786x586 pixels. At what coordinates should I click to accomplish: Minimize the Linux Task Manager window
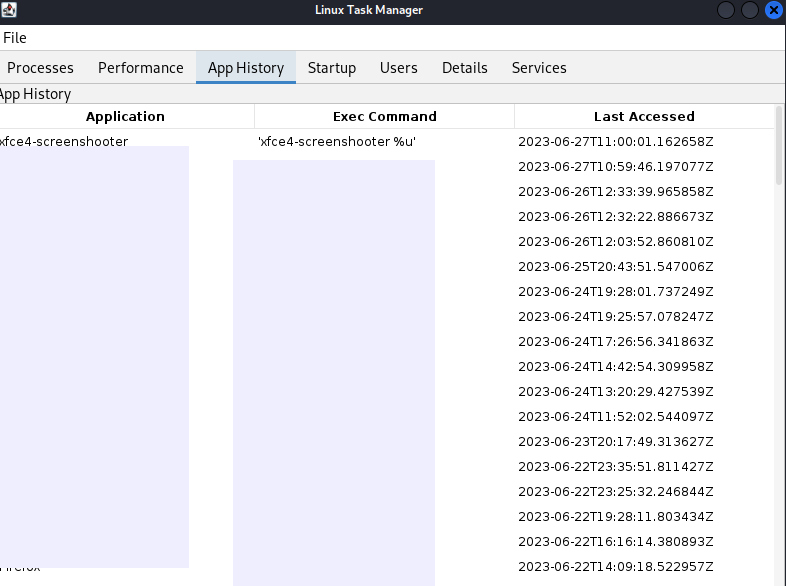pyautogui.click(x=726, y=10)
